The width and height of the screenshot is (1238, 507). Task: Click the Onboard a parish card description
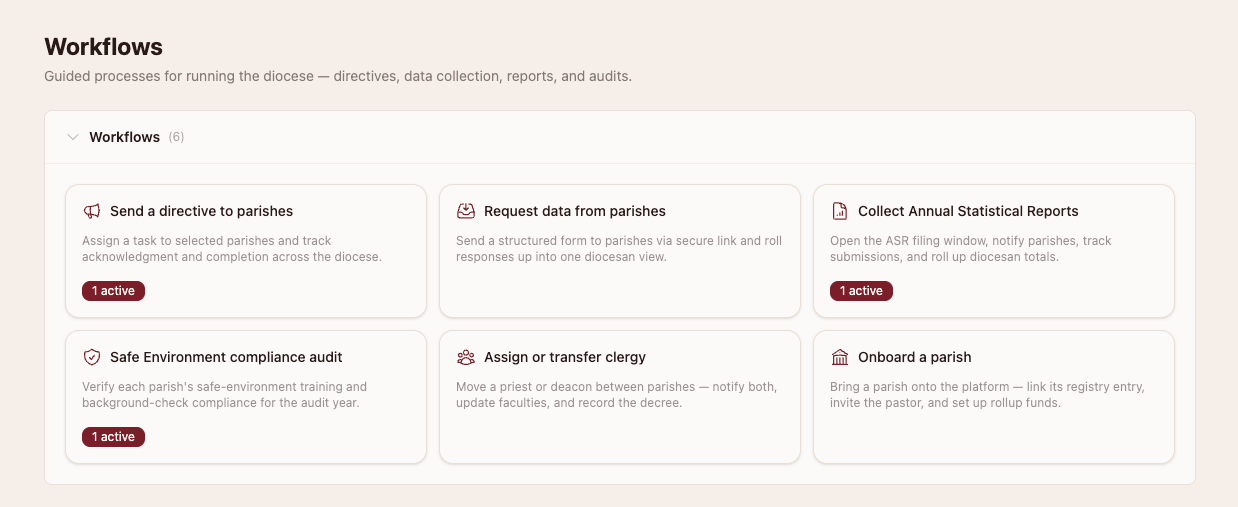[x=987, y=395]
